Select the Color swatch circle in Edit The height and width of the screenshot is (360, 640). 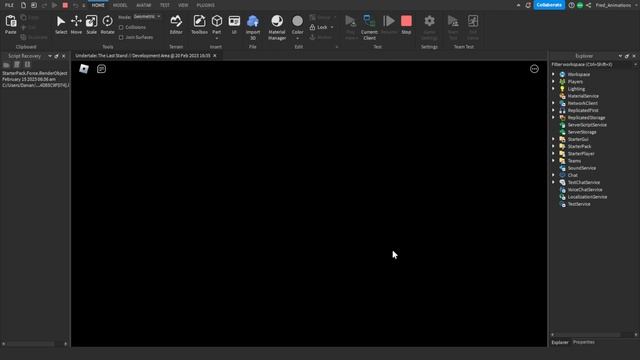pyautogui.click(x=298, y=21)
